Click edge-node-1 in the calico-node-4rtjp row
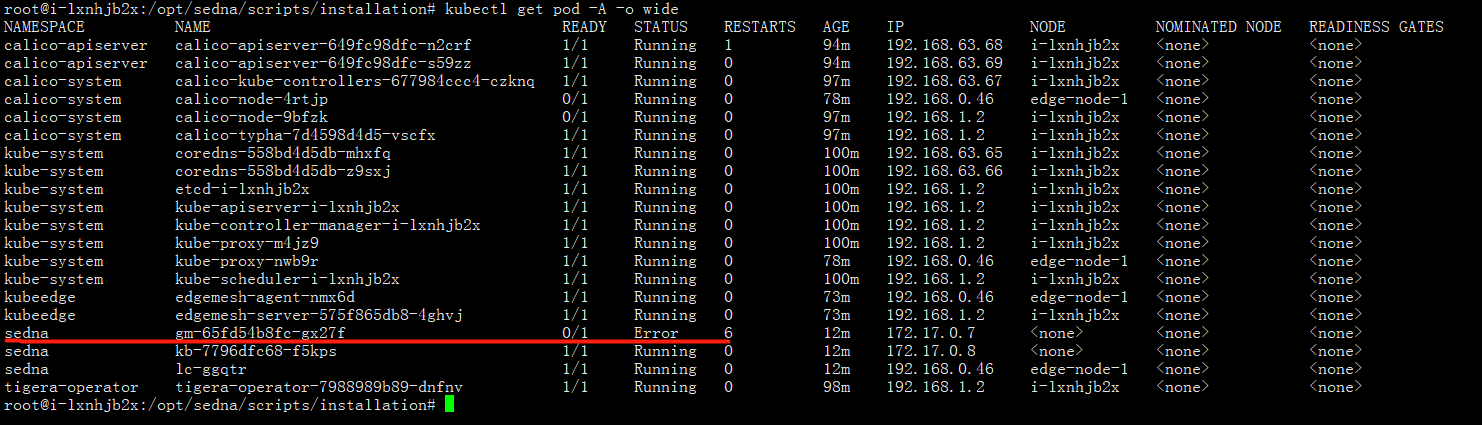This screenshot has width=1482, height=425. [1078, 99]
